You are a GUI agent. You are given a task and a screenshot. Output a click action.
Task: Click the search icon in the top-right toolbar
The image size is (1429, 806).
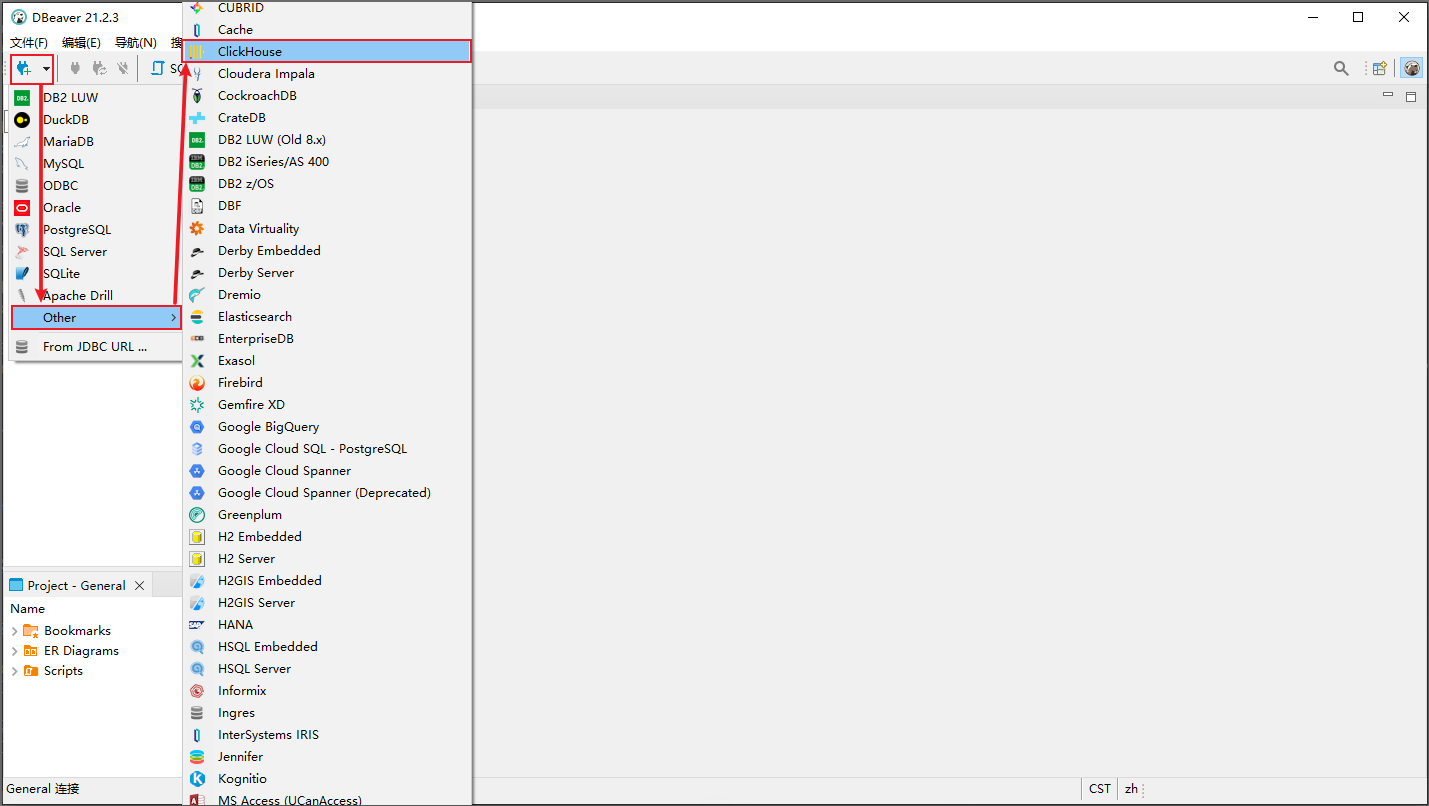tap(1341, 68)
